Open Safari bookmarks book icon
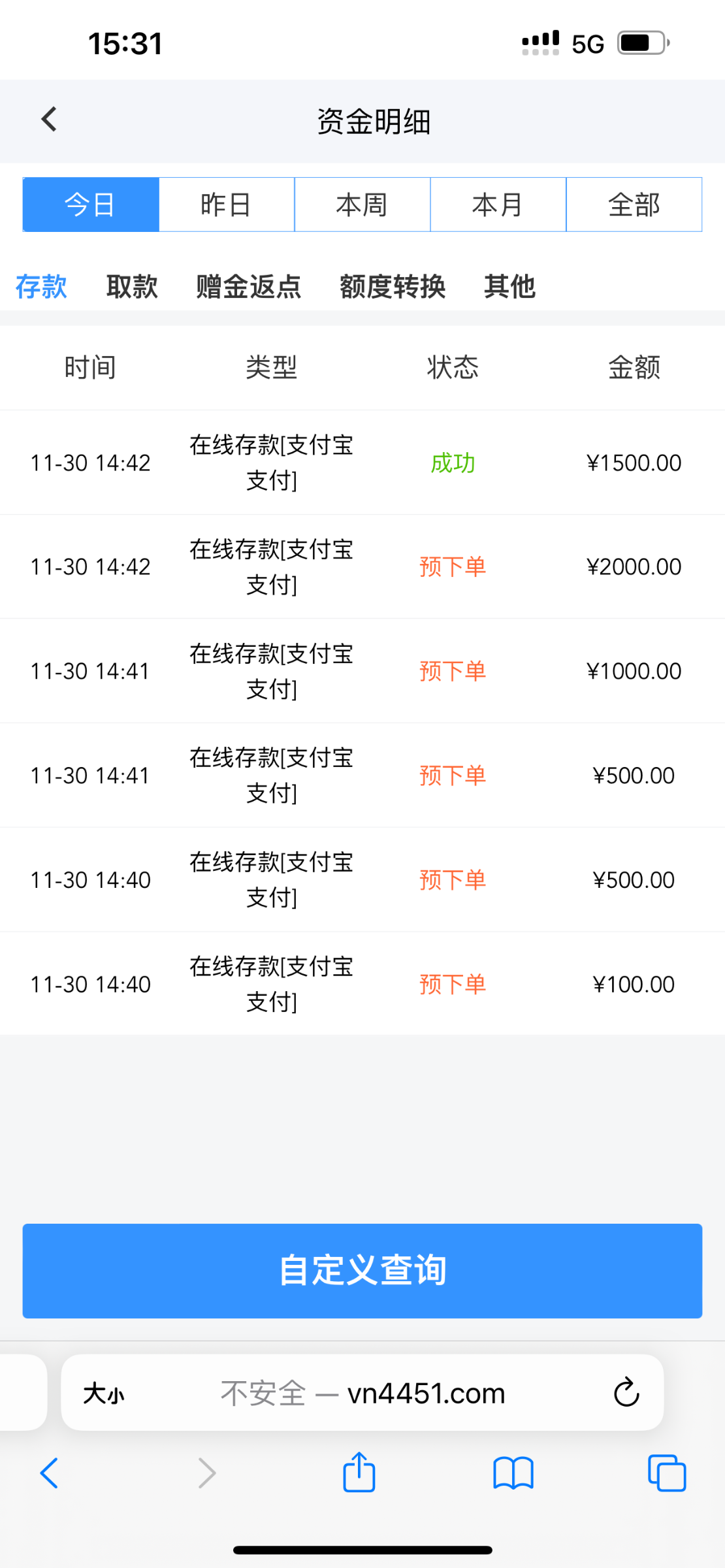This screenshot has width=725, height=1568. (513, 1473)
